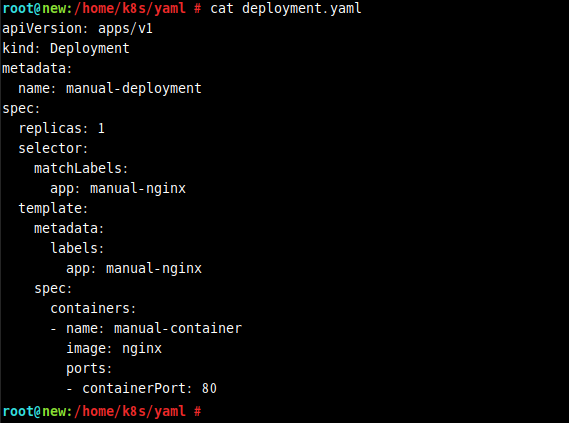Screen dimensions: 569x423
Task: Click the 'containers:' key
Action: 93,308
